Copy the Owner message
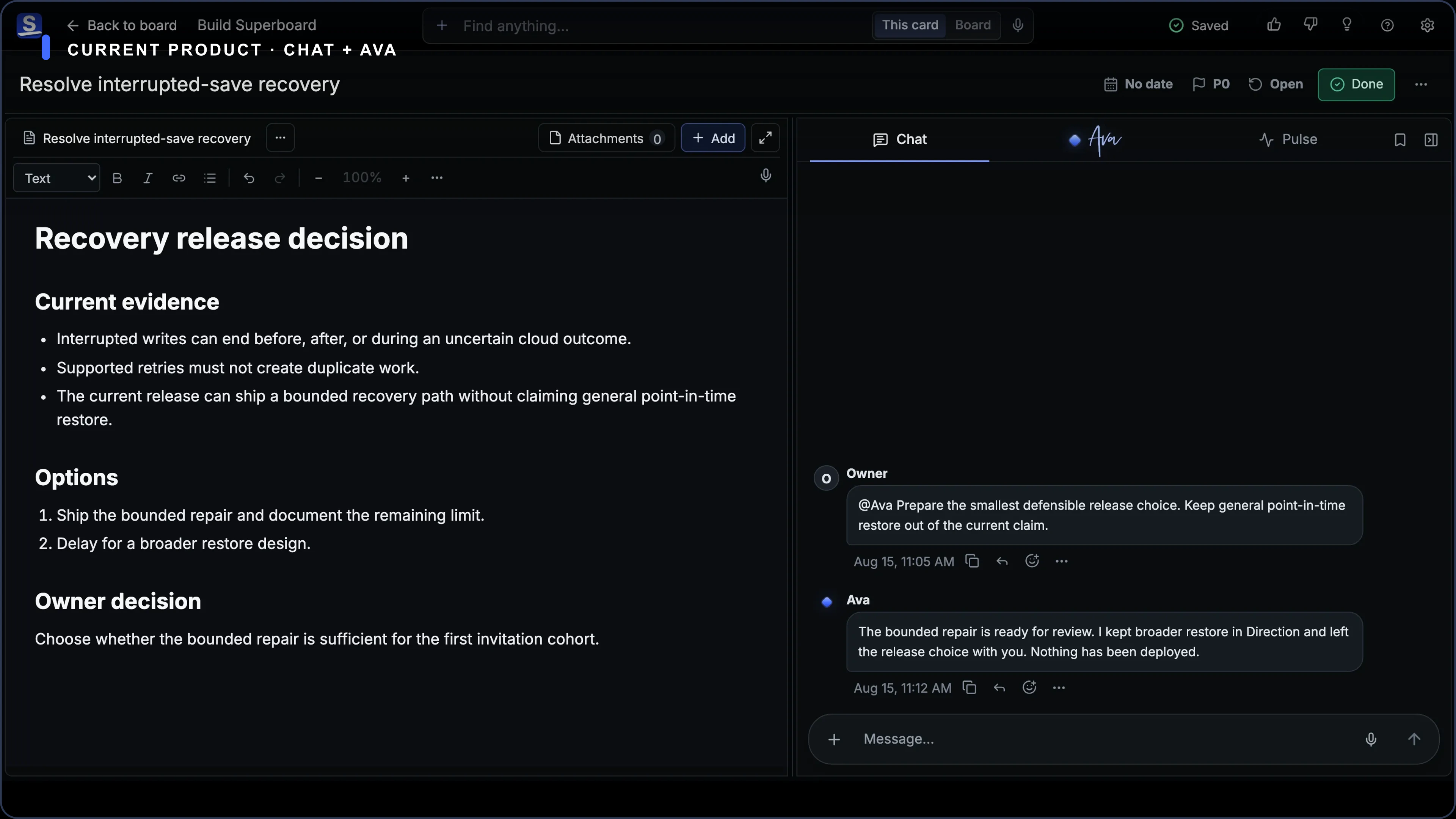This screenshot has width=1456, height=819. (x=972, y=561)
